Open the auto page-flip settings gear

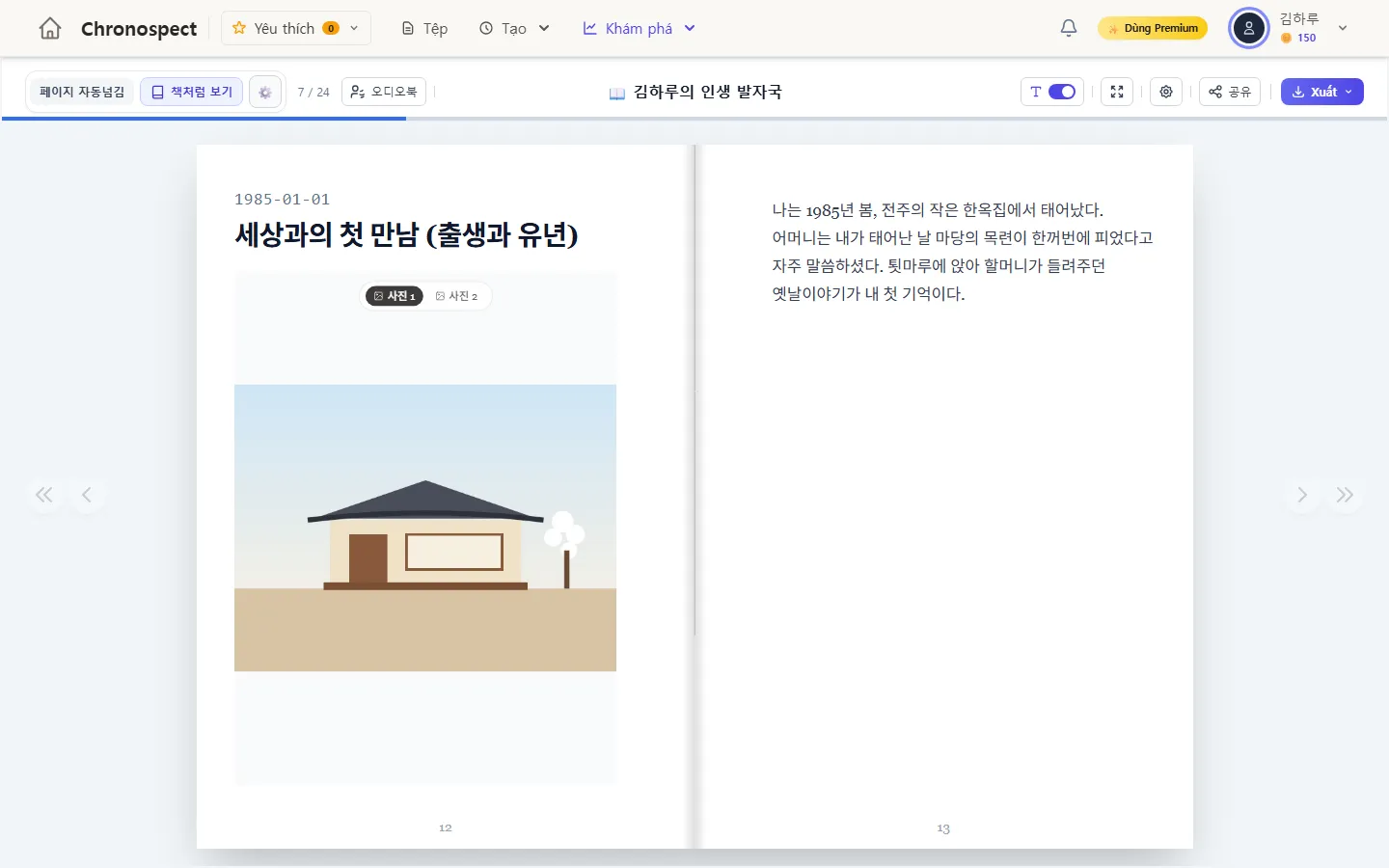265,93
